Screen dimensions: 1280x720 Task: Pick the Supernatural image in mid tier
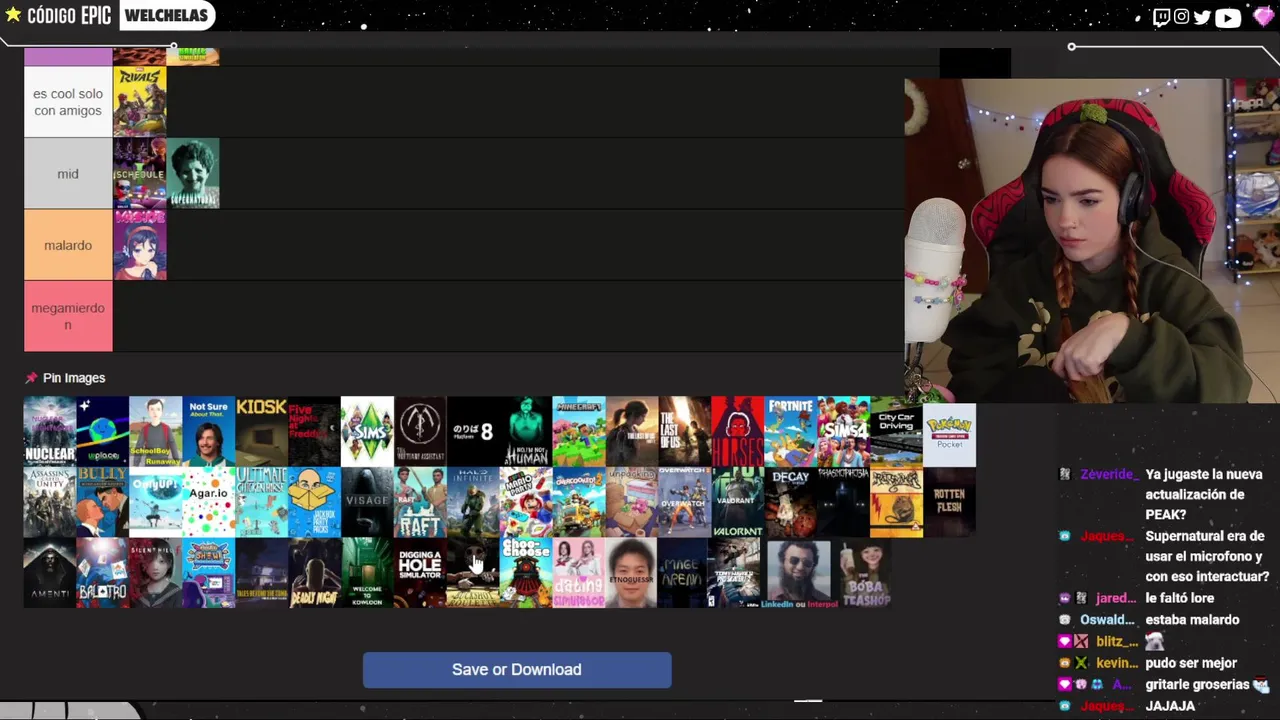point(193,174)
